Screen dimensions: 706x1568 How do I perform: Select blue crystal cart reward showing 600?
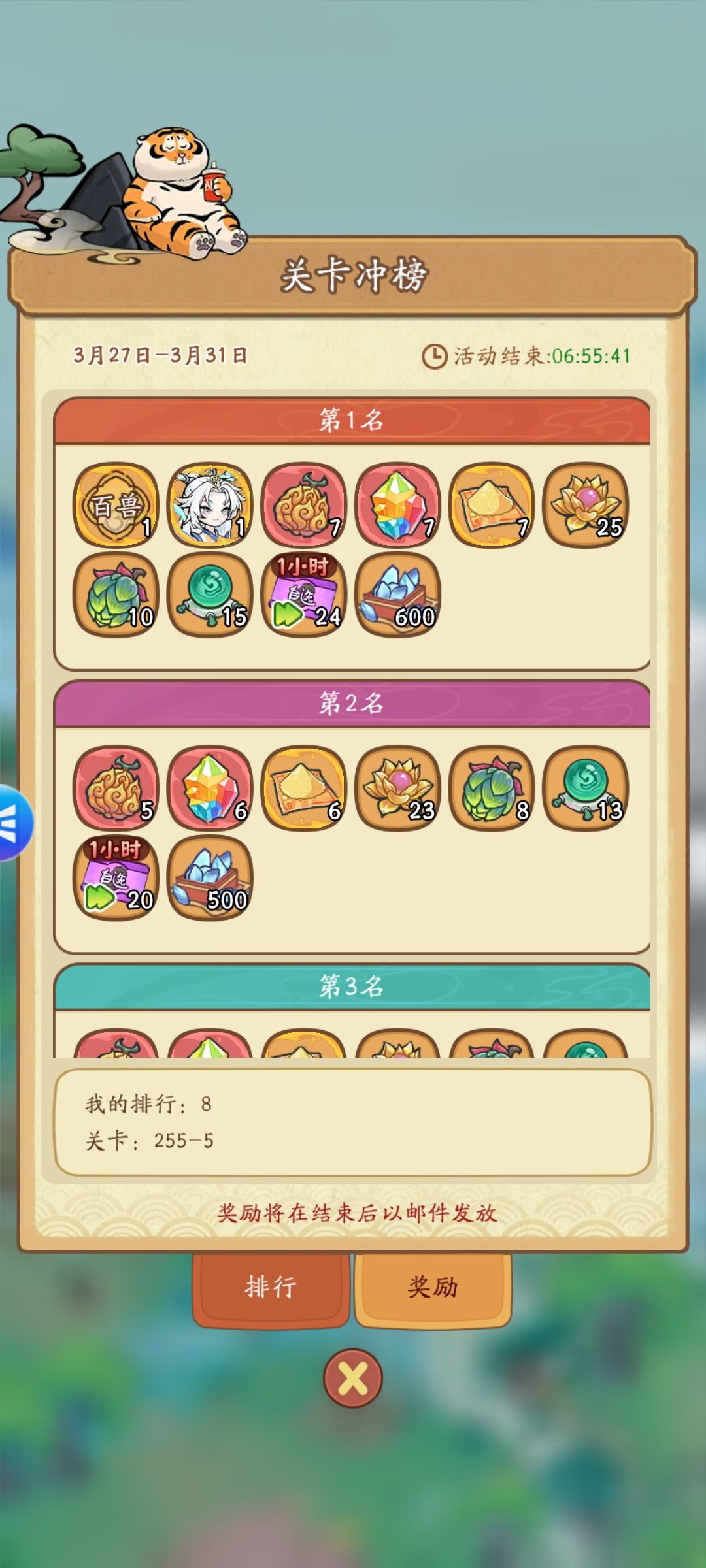pyautogui.click(x=397, y=594)
